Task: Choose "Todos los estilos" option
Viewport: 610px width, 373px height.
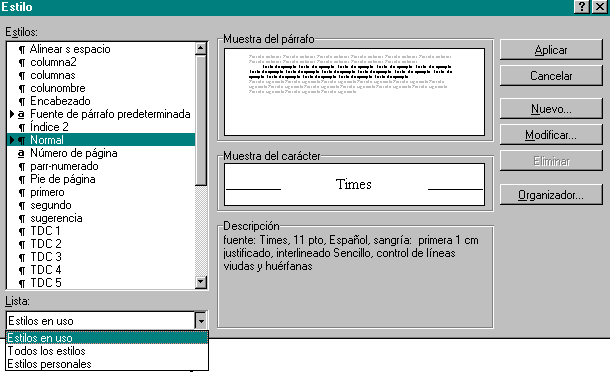Action: (107, 351)
